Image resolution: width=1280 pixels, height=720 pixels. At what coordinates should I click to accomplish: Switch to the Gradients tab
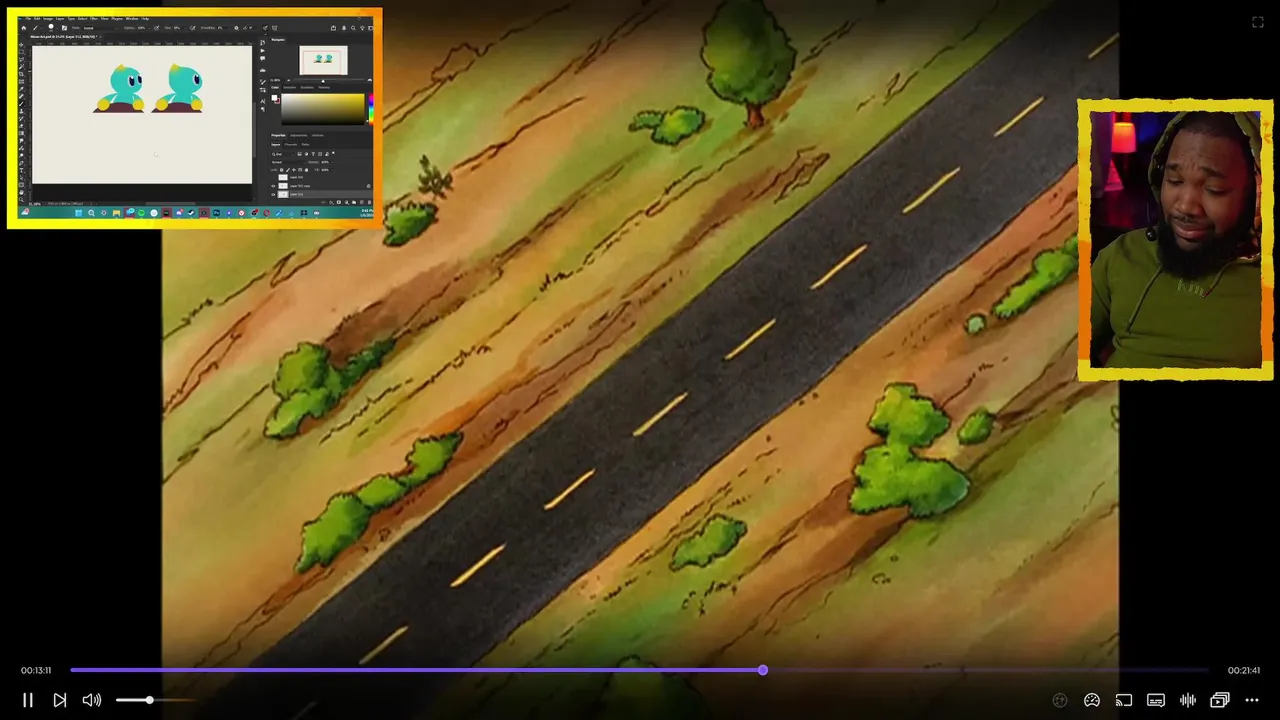pos(307,87)
